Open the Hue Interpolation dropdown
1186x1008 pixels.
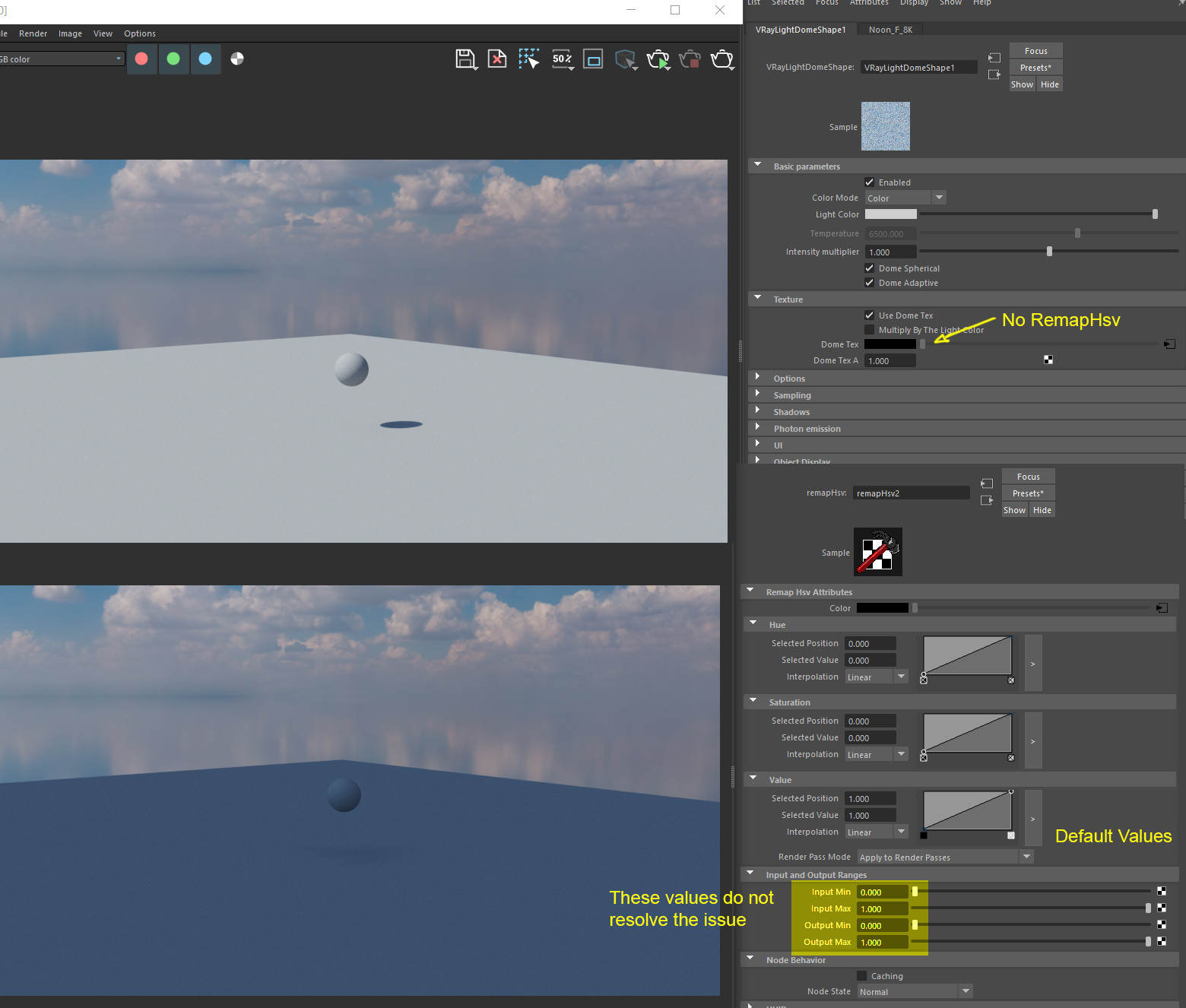[x=877, y=677]
